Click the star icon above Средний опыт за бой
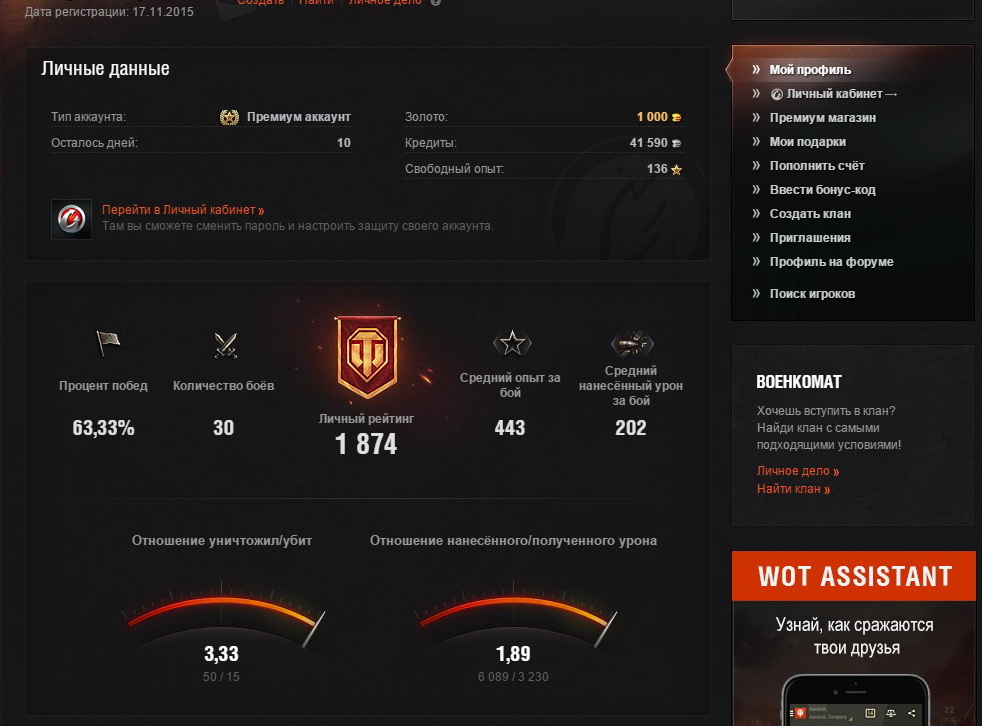Viewport: 982px width, 726px height. point(512,343)
